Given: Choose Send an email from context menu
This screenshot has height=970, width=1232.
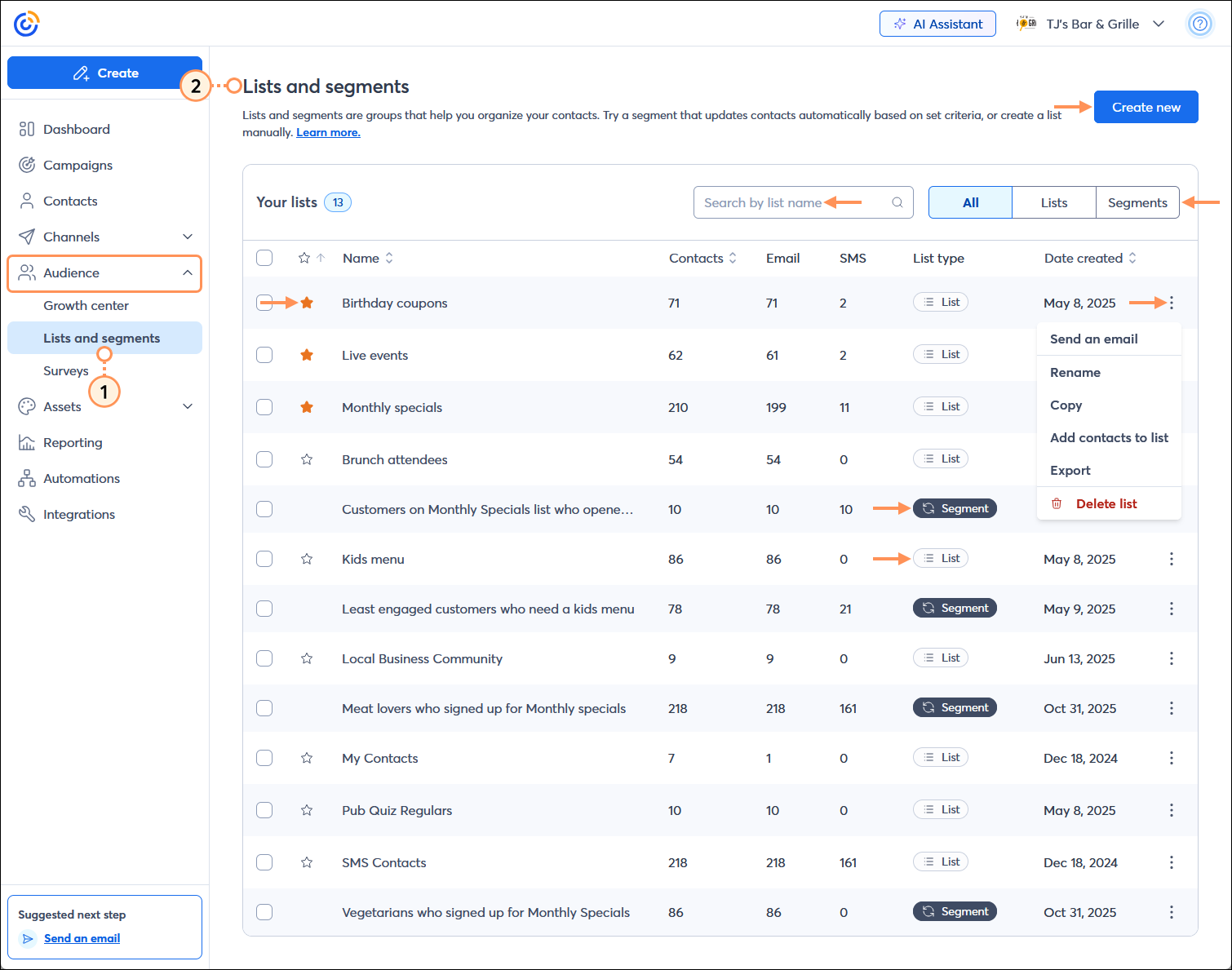Looking at the screenshot, I should pyautogui.click(x=1094, y=339).
